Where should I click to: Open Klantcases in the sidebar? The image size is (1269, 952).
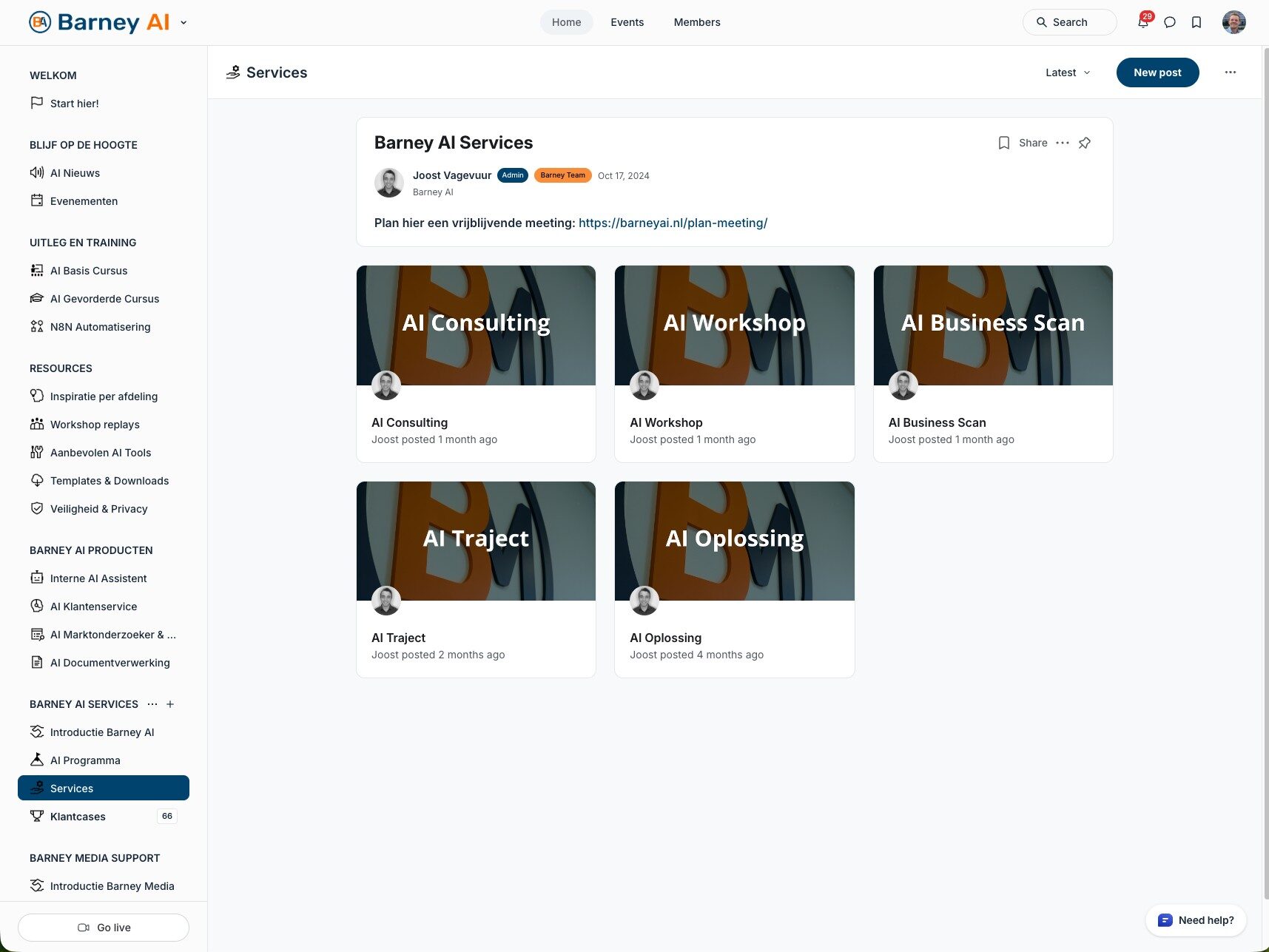pos(78,817)
